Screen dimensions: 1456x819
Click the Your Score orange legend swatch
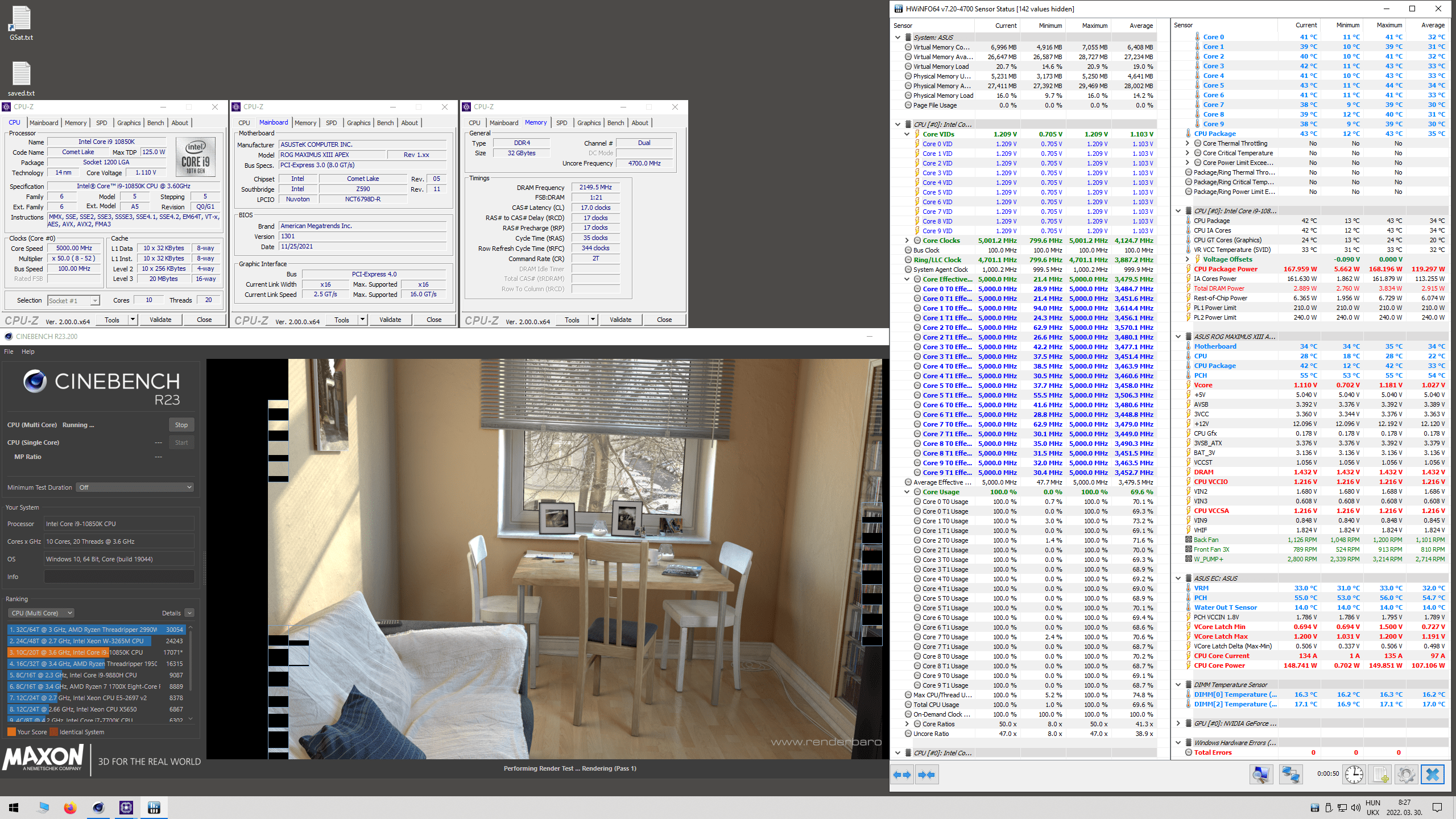[11, 732]
